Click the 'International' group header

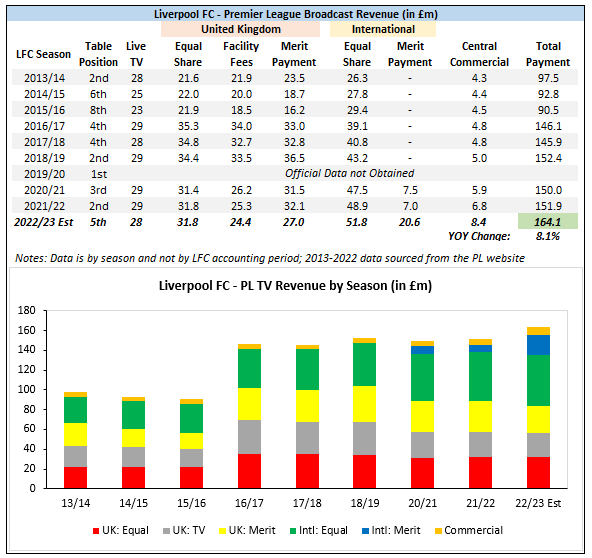coord(383,29)
